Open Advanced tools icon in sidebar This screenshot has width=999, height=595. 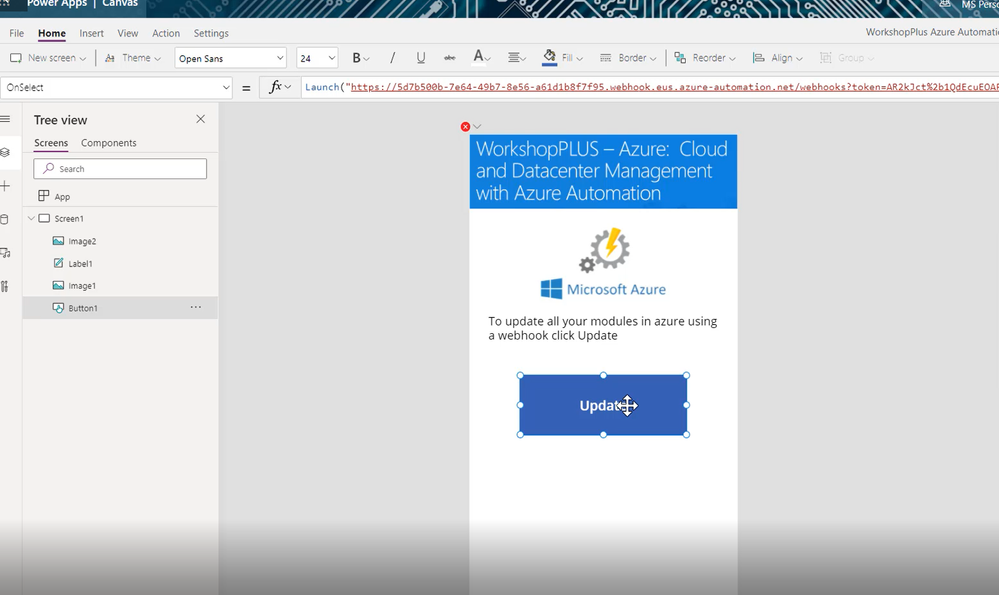5,287
